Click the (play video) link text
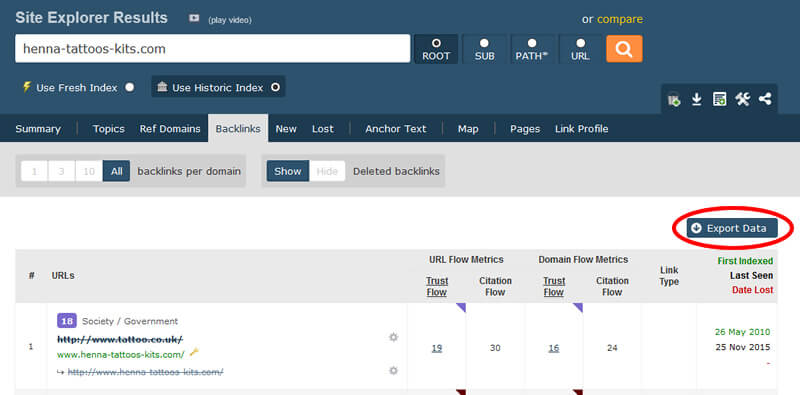 pyautogui.click(x=230, y=20)
